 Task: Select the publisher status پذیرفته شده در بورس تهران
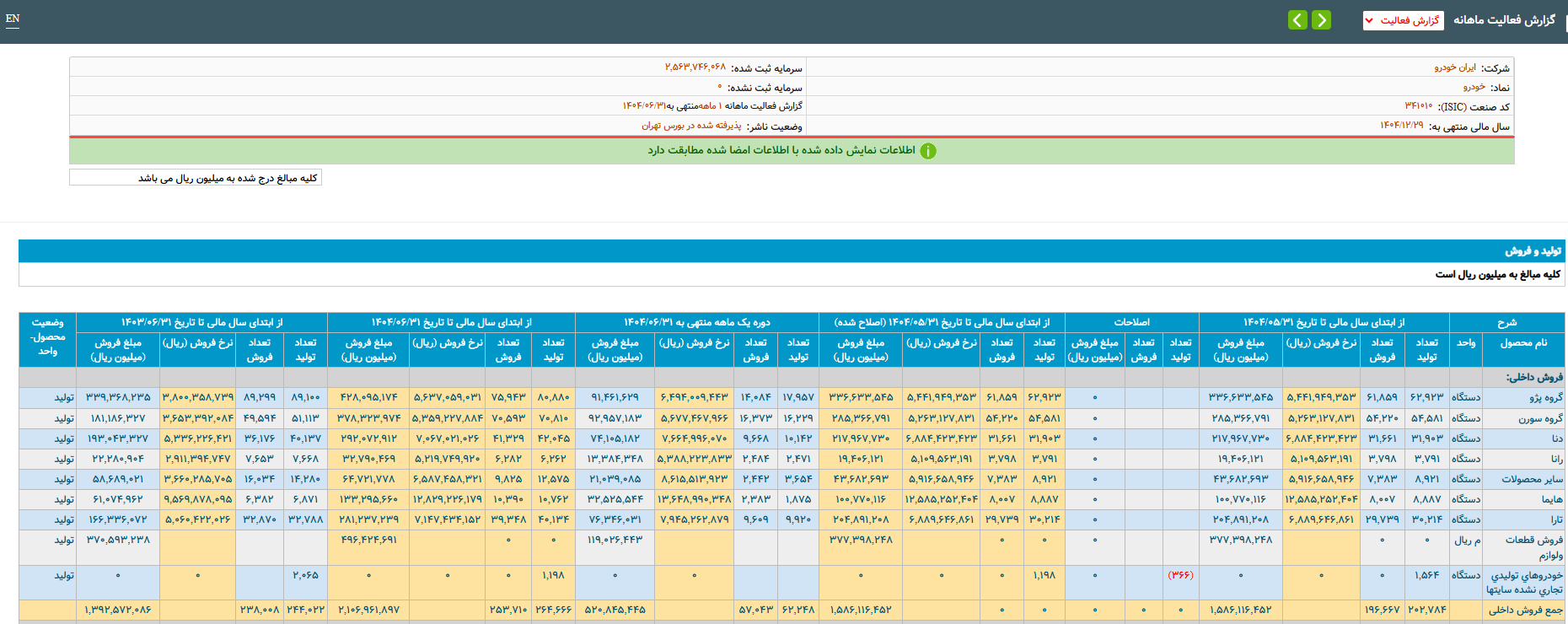[x=691, y=126]
